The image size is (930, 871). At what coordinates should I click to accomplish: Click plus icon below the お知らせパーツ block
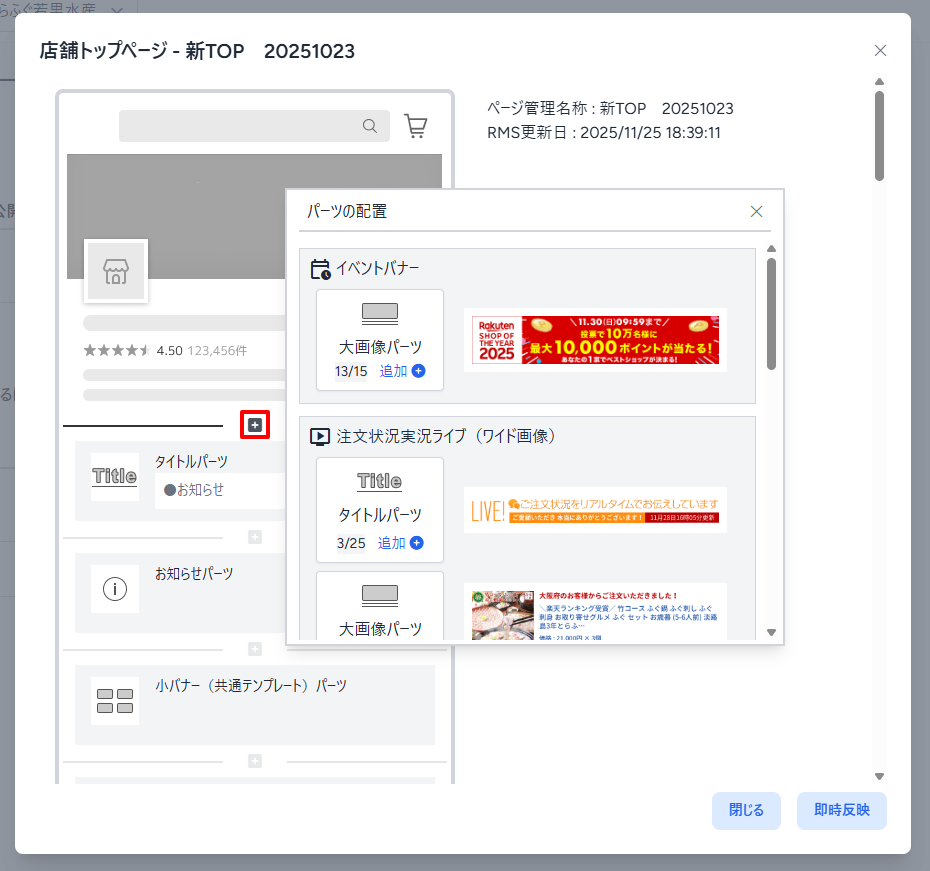point(255,649)
